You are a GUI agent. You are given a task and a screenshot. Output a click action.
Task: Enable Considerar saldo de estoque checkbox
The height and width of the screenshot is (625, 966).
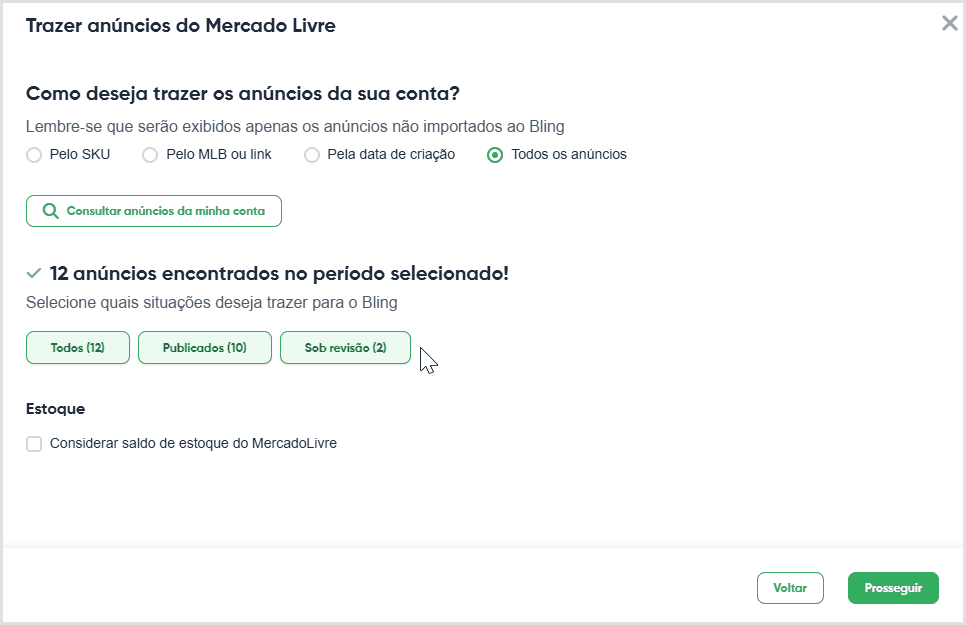pos(34,444)
